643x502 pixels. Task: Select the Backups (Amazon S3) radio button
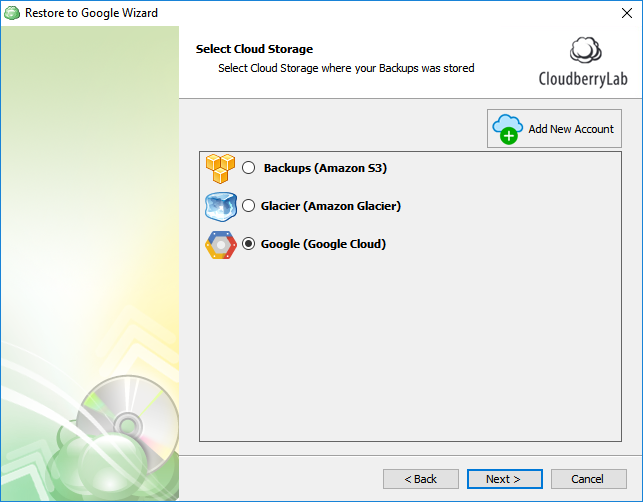point(249,168)
